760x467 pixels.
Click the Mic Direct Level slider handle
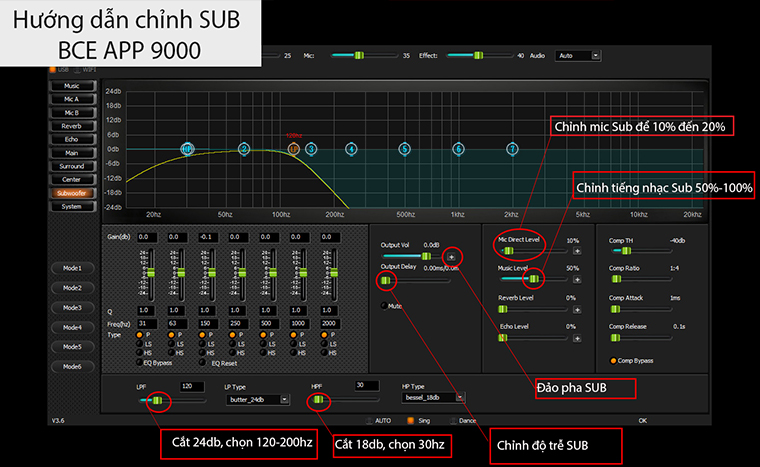[507, 251]
